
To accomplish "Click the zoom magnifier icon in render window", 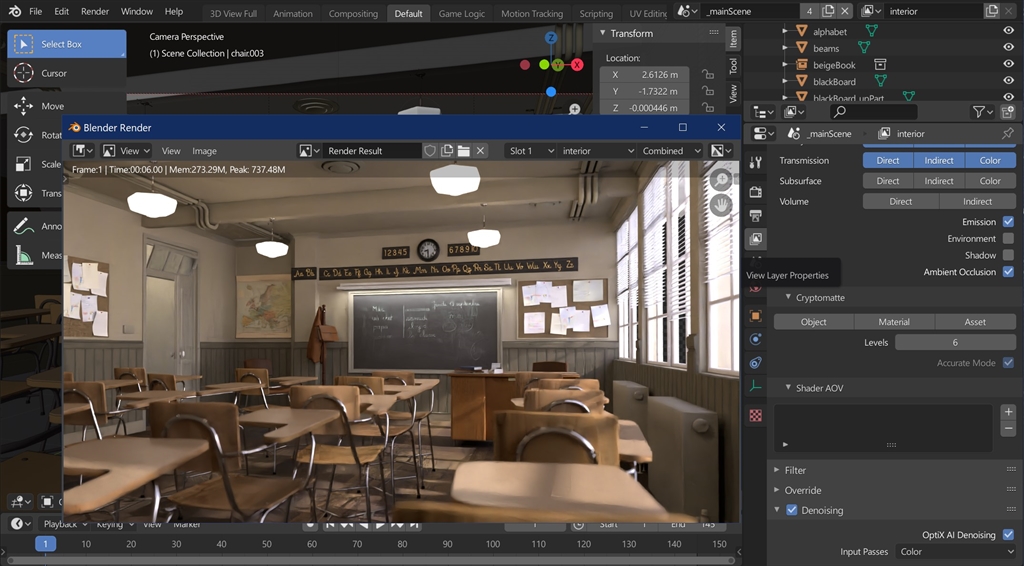I will click(x=721, y=179).
